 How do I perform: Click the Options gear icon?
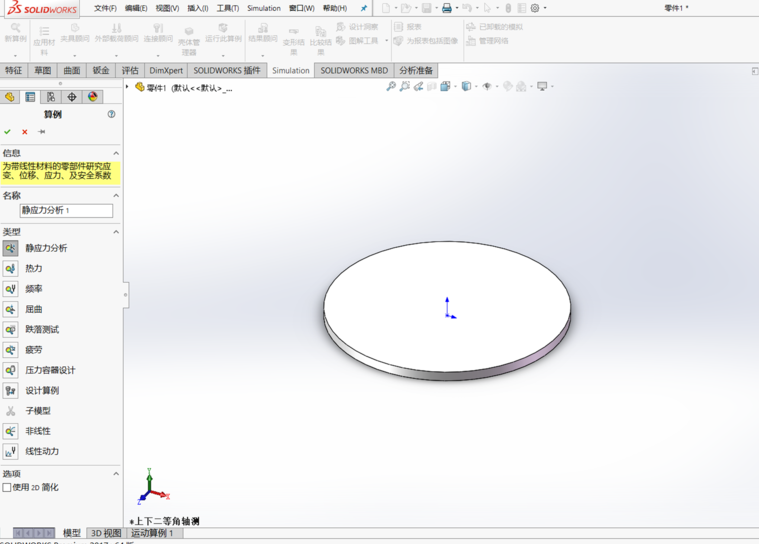click(535, 8)
